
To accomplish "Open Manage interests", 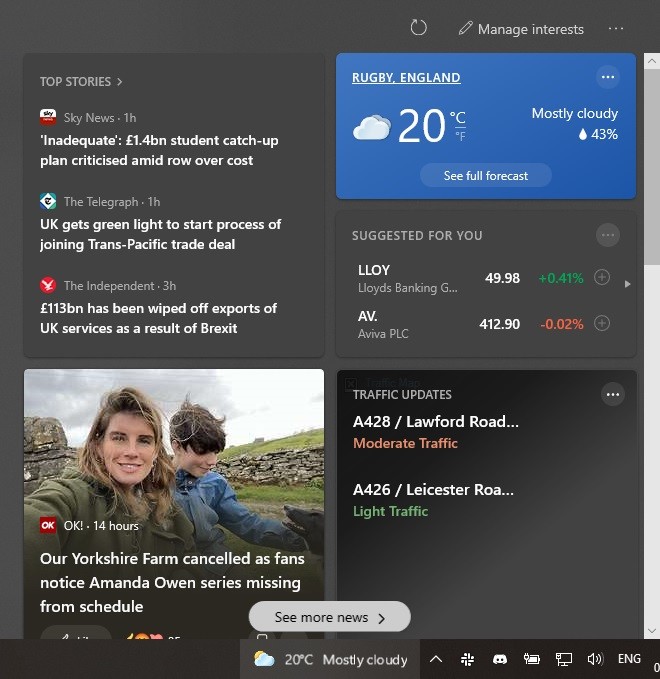I will (521, 29).
